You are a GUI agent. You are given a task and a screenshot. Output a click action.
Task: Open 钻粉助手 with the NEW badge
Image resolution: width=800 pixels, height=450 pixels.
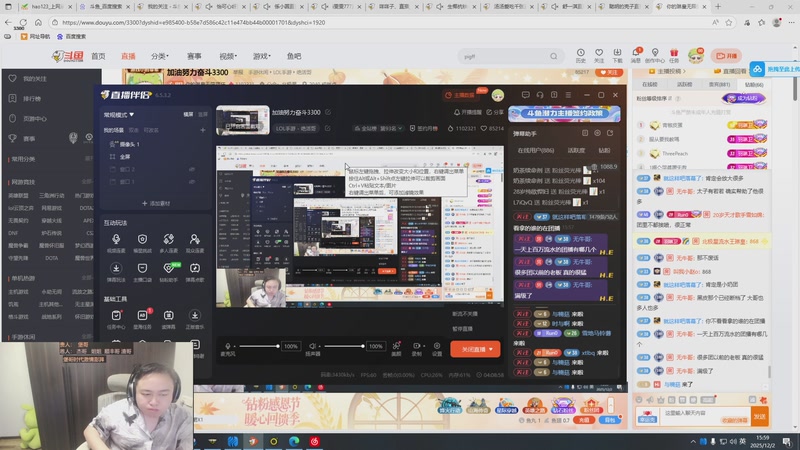tap(168, 271)
